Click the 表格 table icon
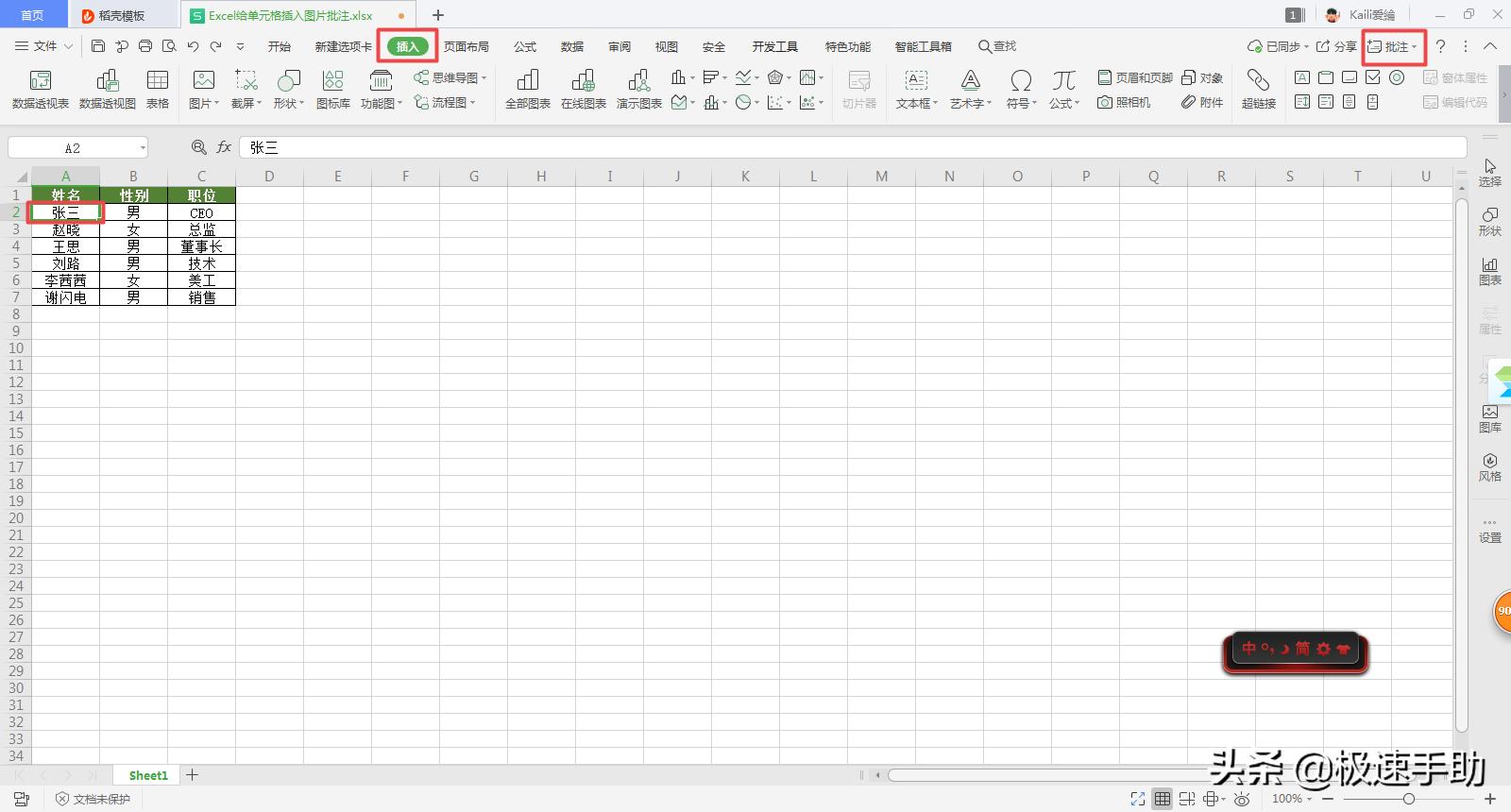Image resolution: width=1511 pixels, height=812 pixels. tap(158, 89)
